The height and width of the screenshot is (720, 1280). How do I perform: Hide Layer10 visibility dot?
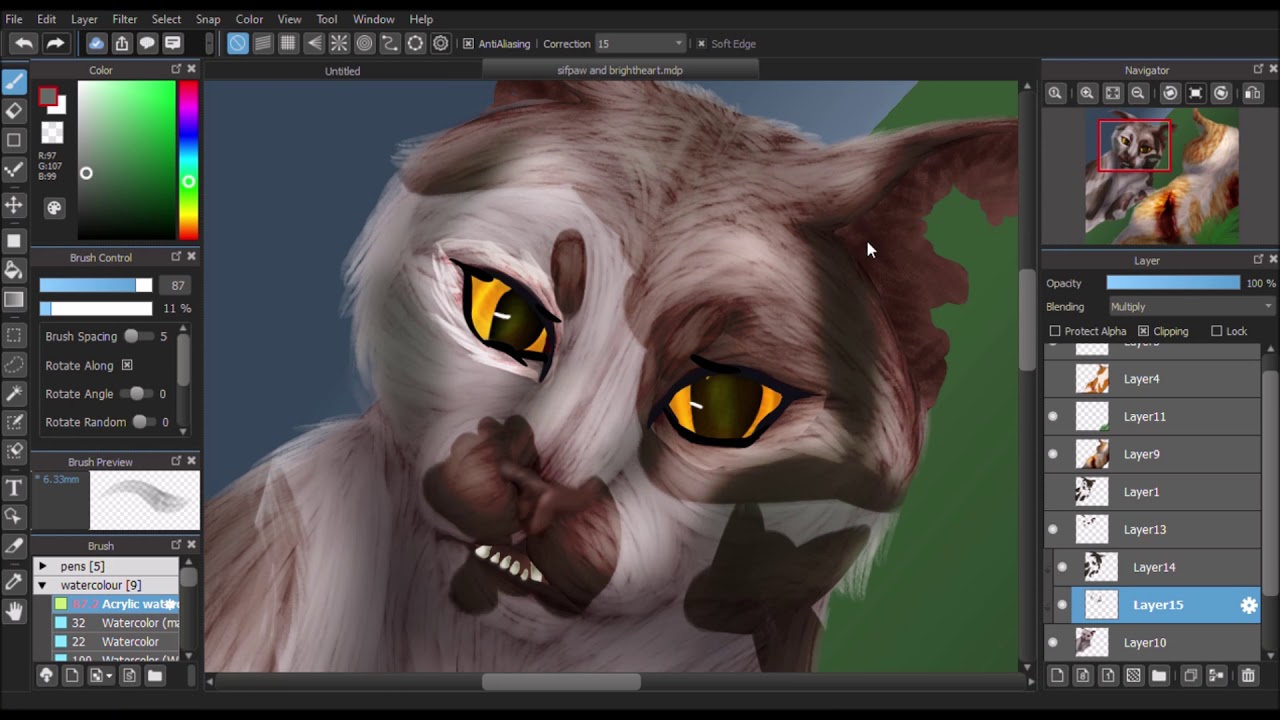1053,643
